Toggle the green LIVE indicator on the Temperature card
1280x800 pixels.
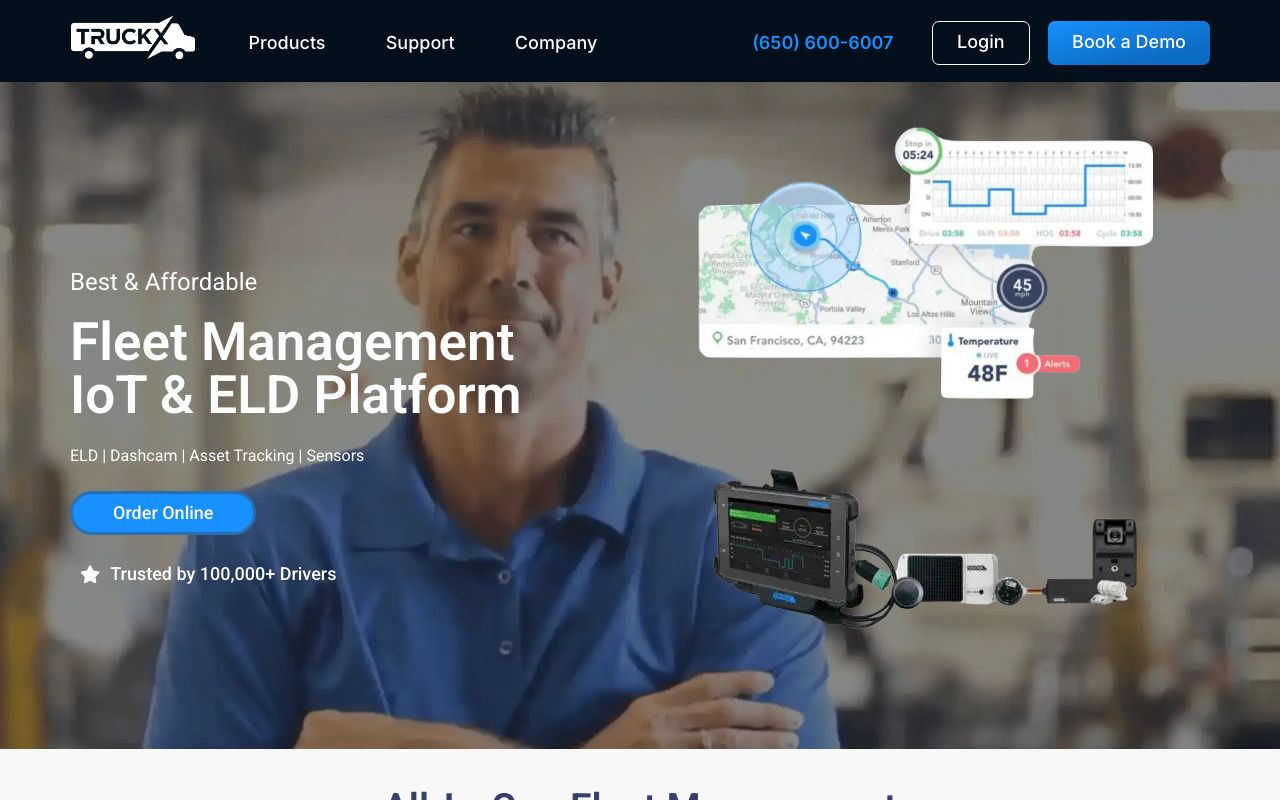click(979, 354)
